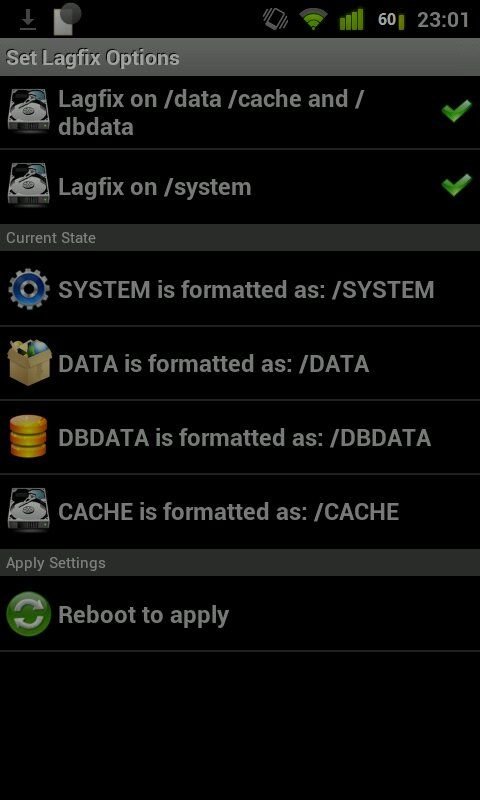Screen dimensions: 480x800
Task: Tap the cardboard box DATA icon
Action: (30, 363)
